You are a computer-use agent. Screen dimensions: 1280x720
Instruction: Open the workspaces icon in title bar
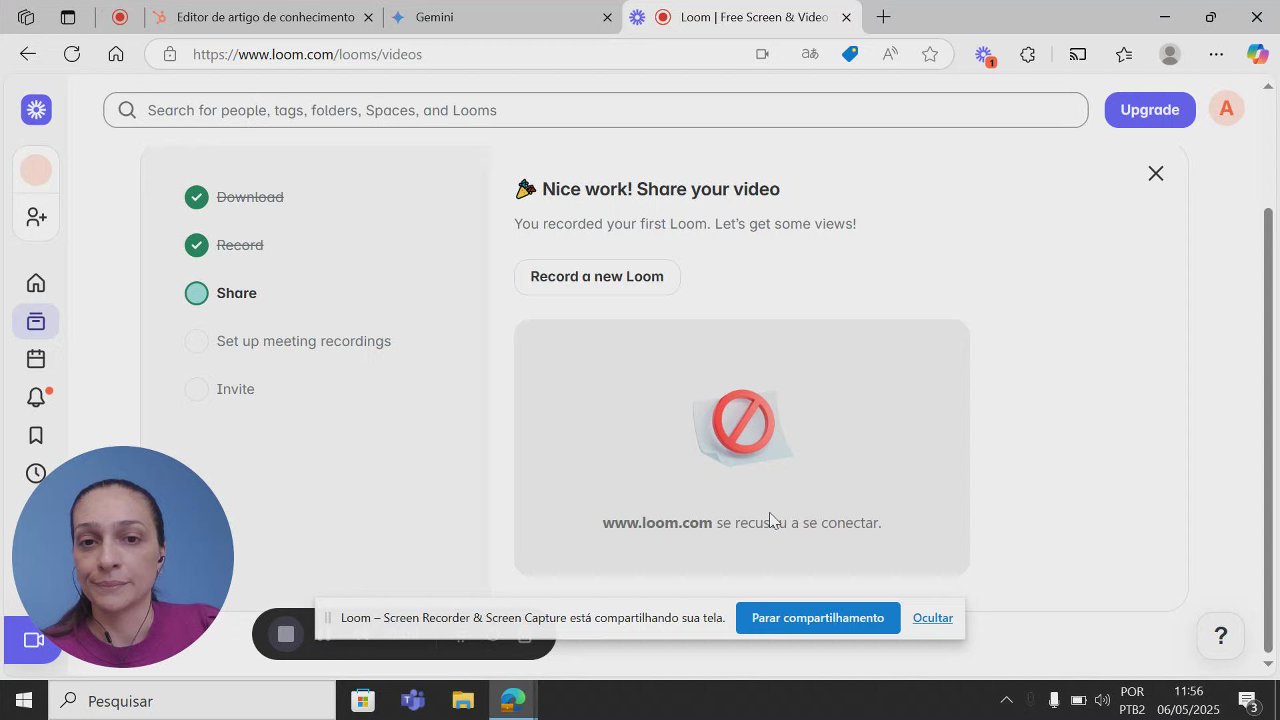point(26,17)
